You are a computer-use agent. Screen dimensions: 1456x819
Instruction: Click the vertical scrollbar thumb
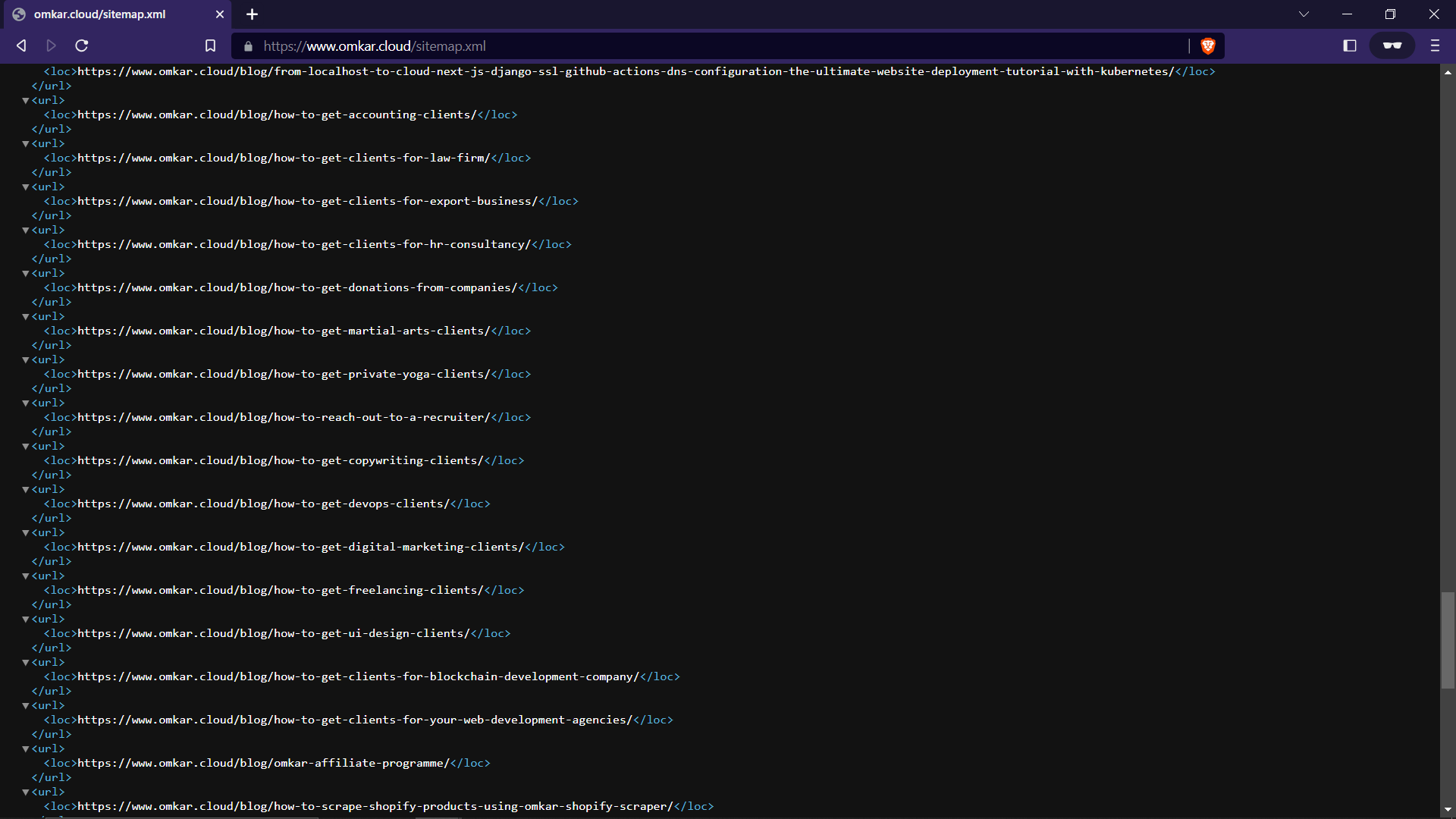1448,640
